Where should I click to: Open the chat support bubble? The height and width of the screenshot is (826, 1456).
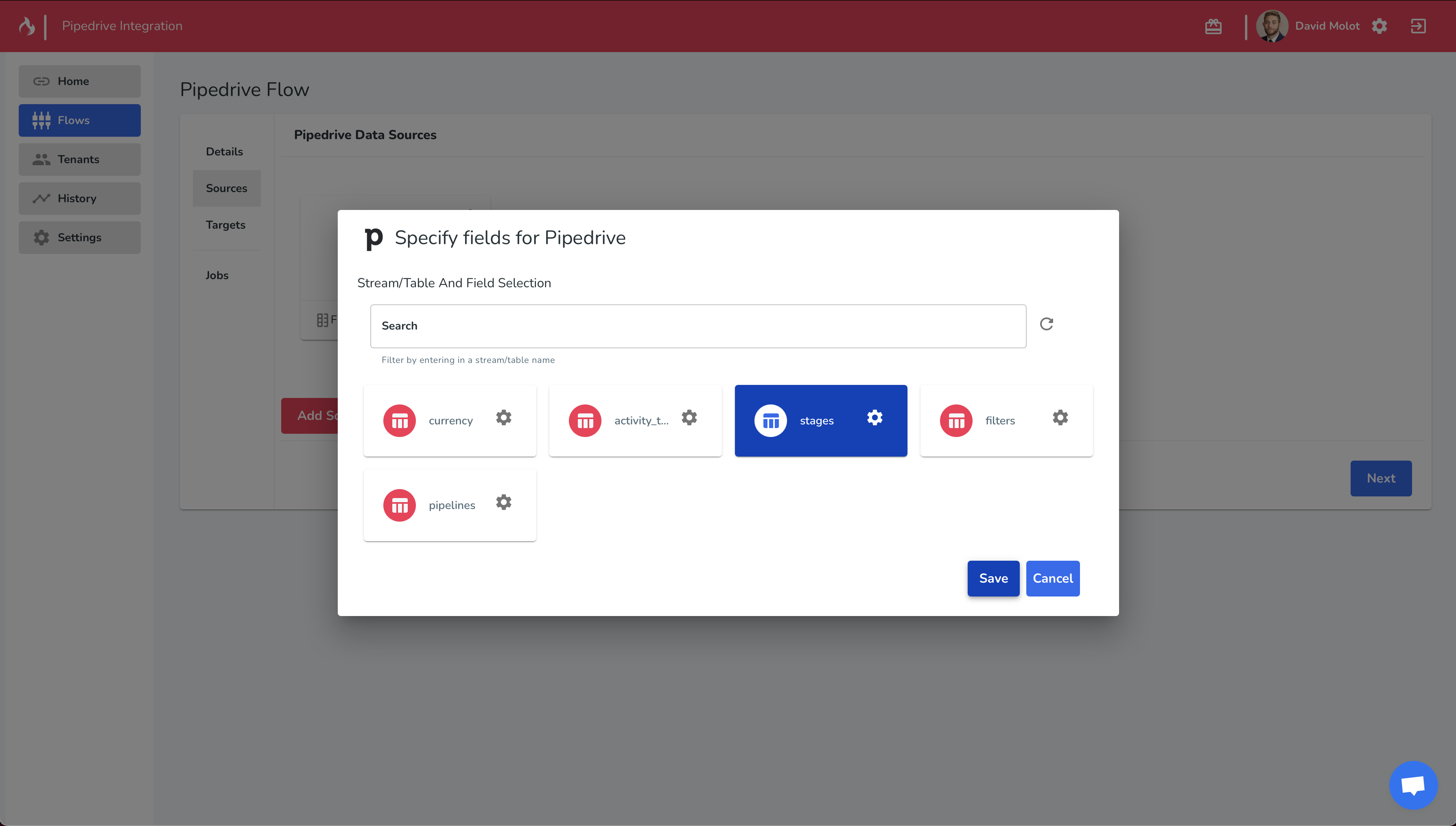click(x=1413, y=785)
